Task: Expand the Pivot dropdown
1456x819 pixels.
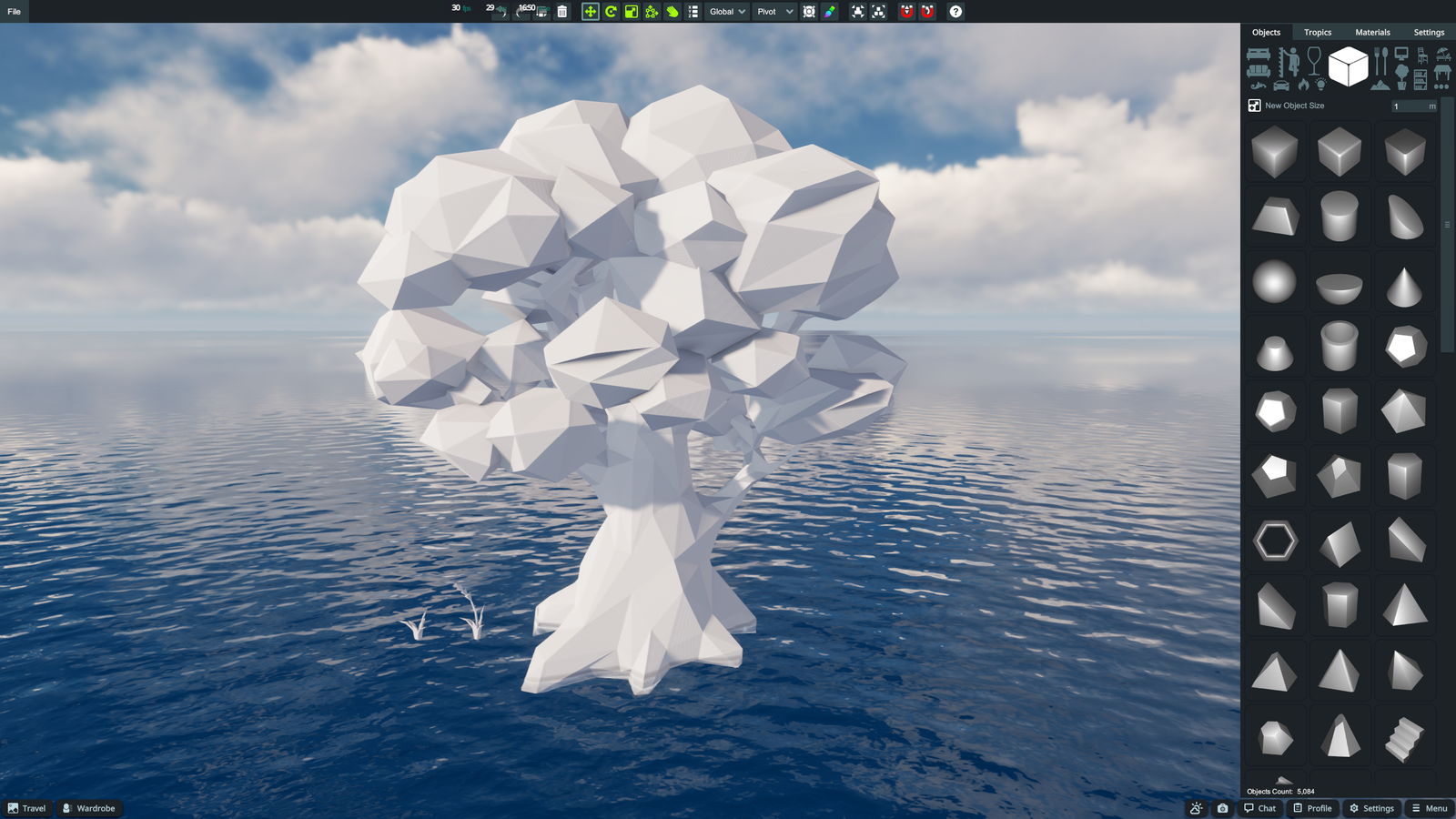Action: click(x=775, y=12)
